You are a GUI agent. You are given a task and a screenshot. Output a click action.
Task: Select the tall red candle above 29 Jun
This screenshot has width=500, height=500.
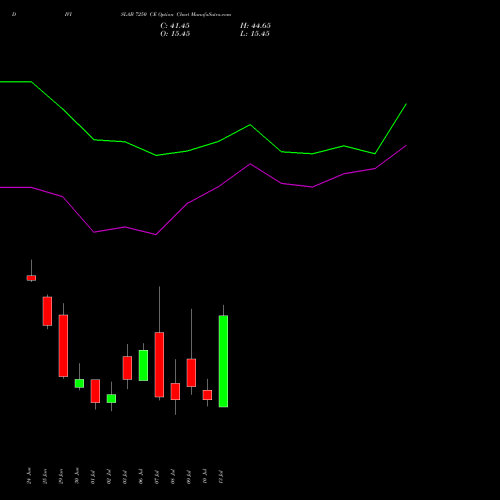tap(63, 346)
